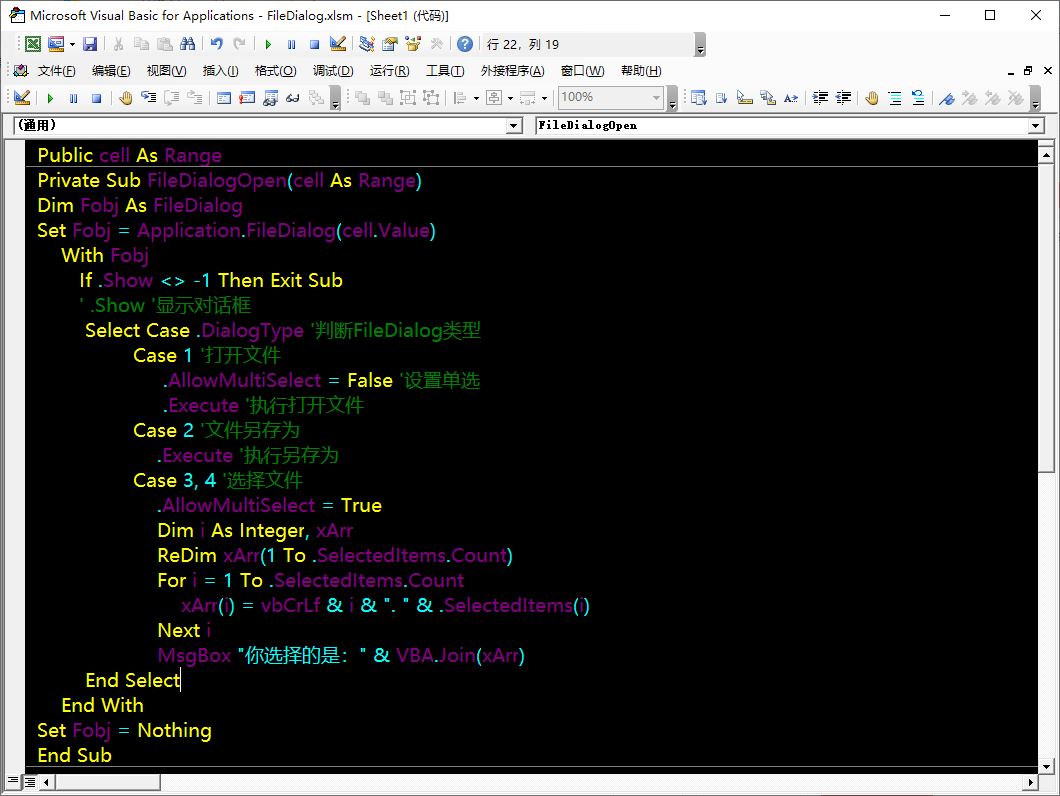Open the 外接程序(A) menu
Viewport: 1060px width, 796px height.
click(x=512, y=71)
